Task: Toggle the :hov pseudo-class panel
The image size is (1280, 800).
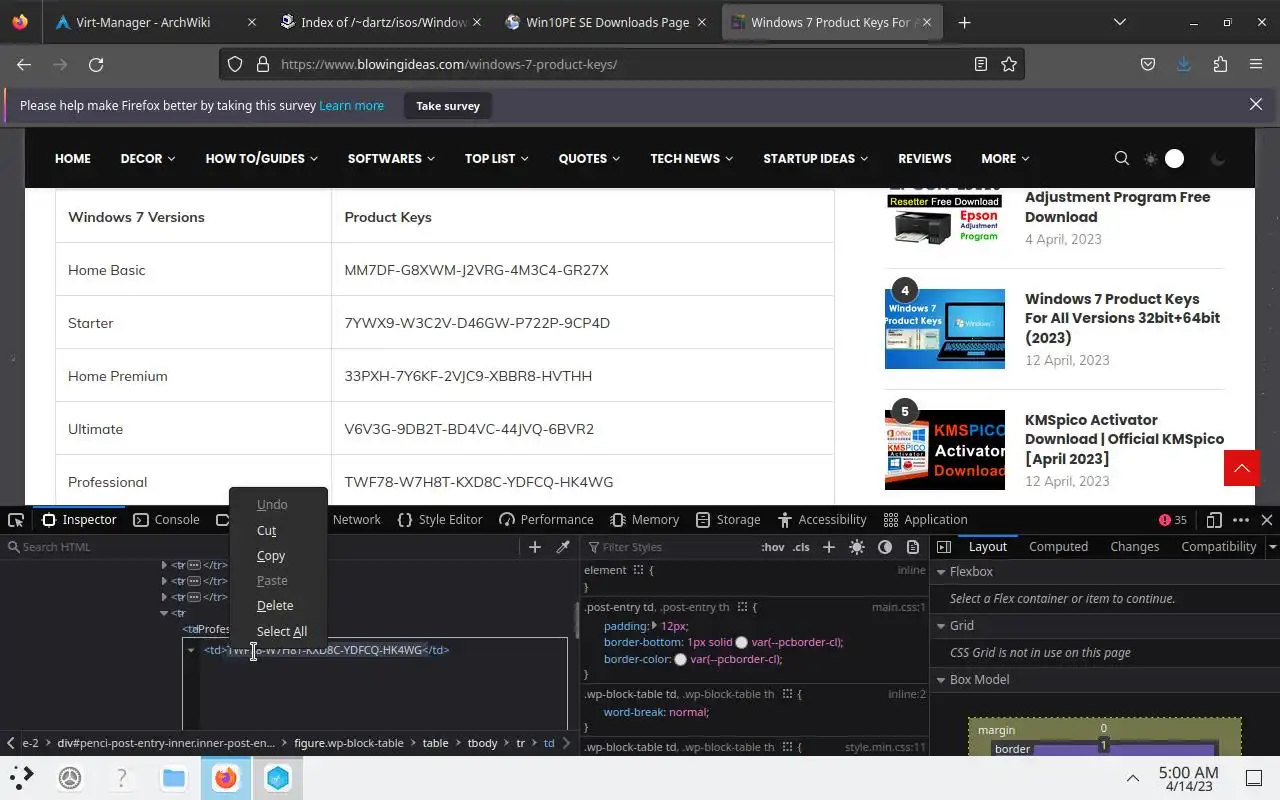Action: [773, 547]
